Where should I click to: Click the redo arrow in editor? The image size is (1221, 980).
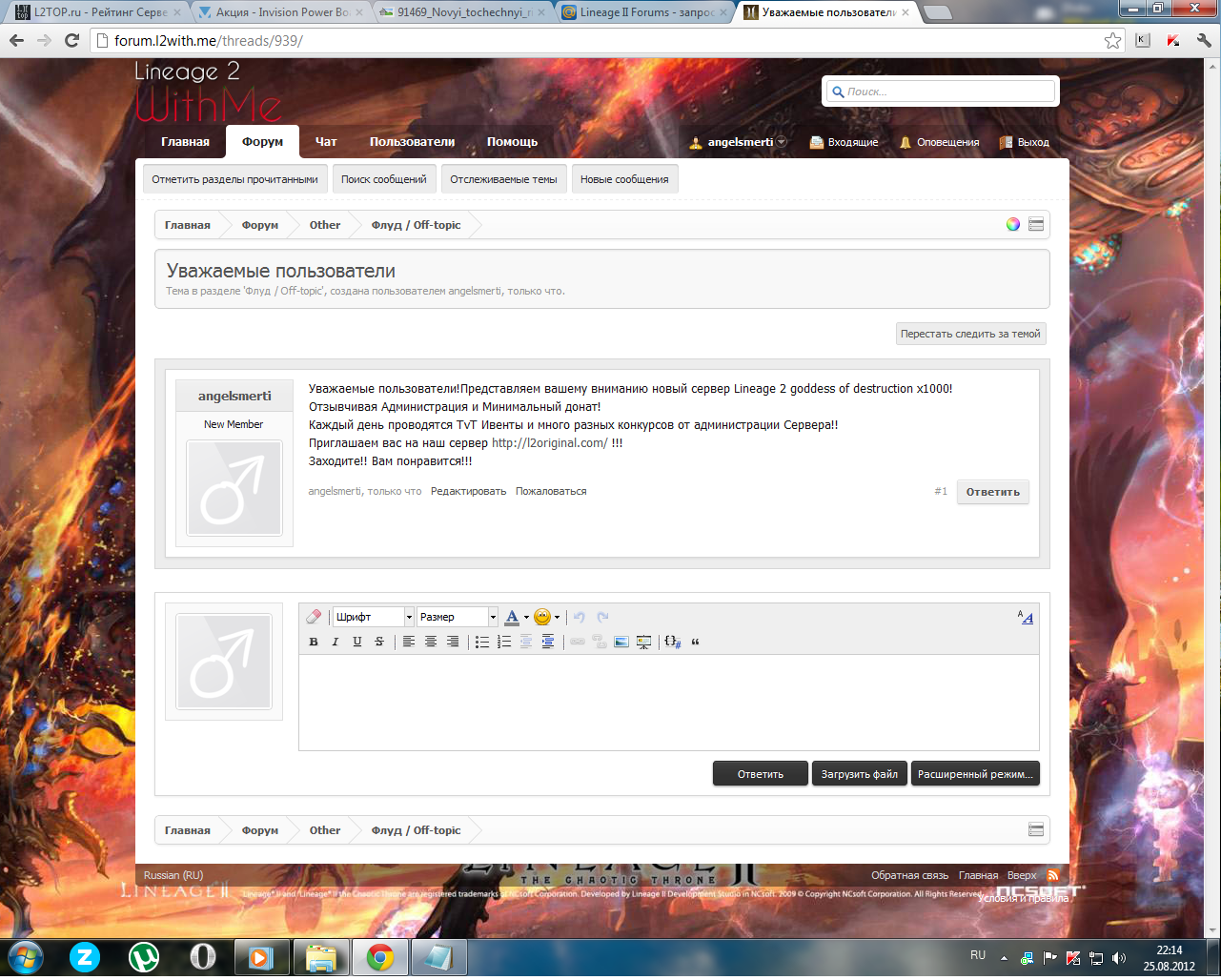pyautogui.click(x=602, y=617)
